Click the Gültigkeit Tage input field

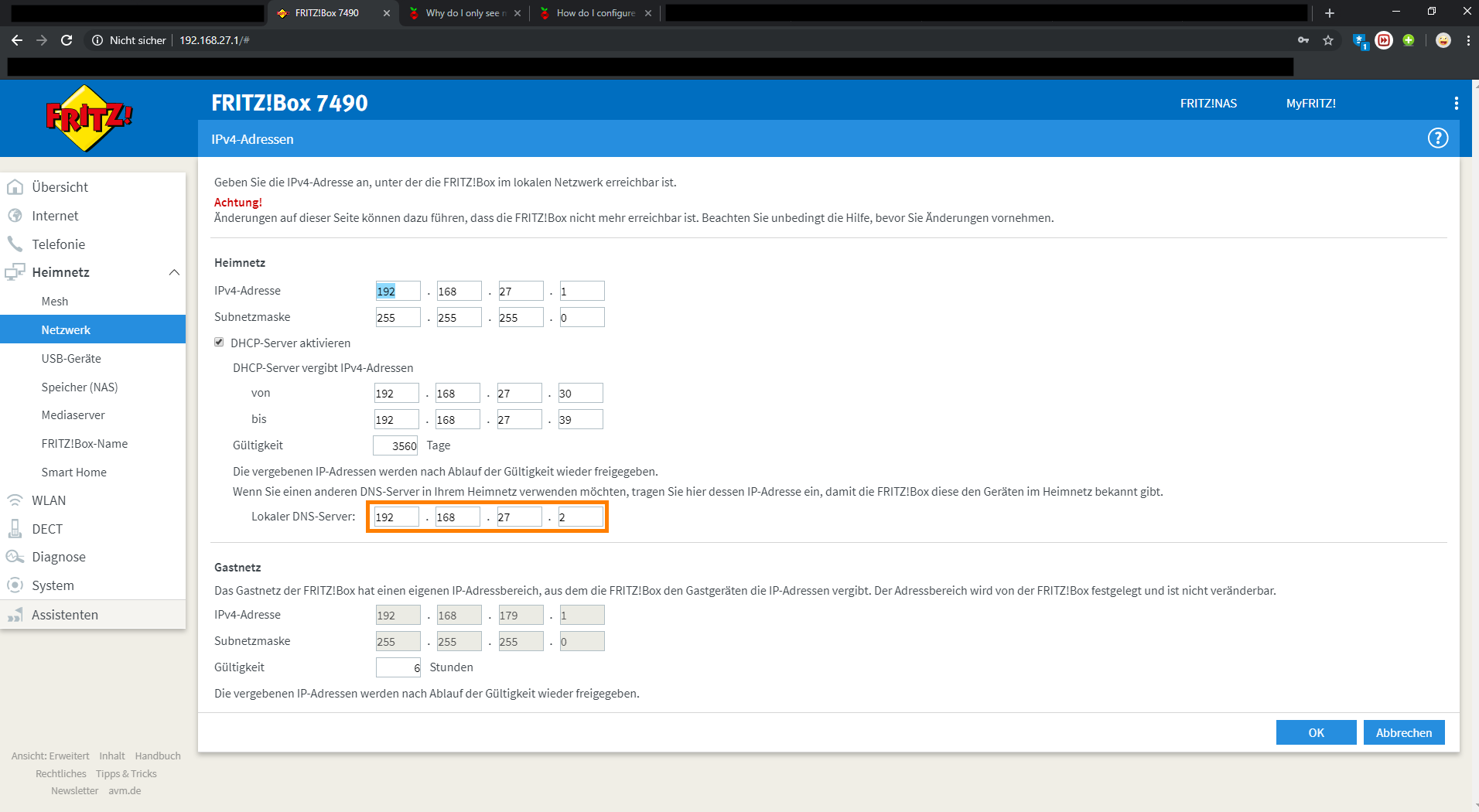396,445
